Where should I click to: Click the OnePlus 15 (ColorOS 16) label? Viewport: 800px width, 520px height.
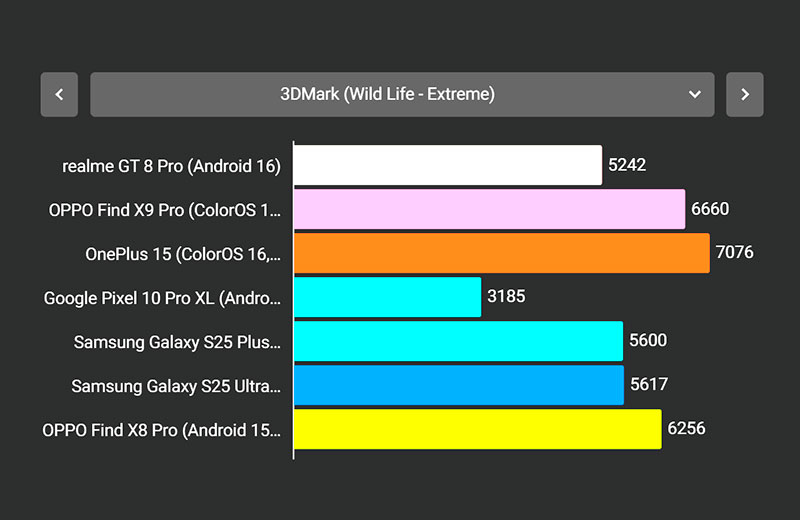183,254
